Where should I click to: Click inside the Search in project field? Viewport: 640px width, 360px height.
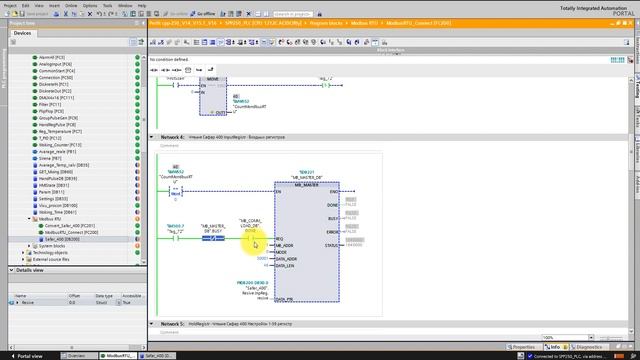pyautogui.click(x=293, y=14)
